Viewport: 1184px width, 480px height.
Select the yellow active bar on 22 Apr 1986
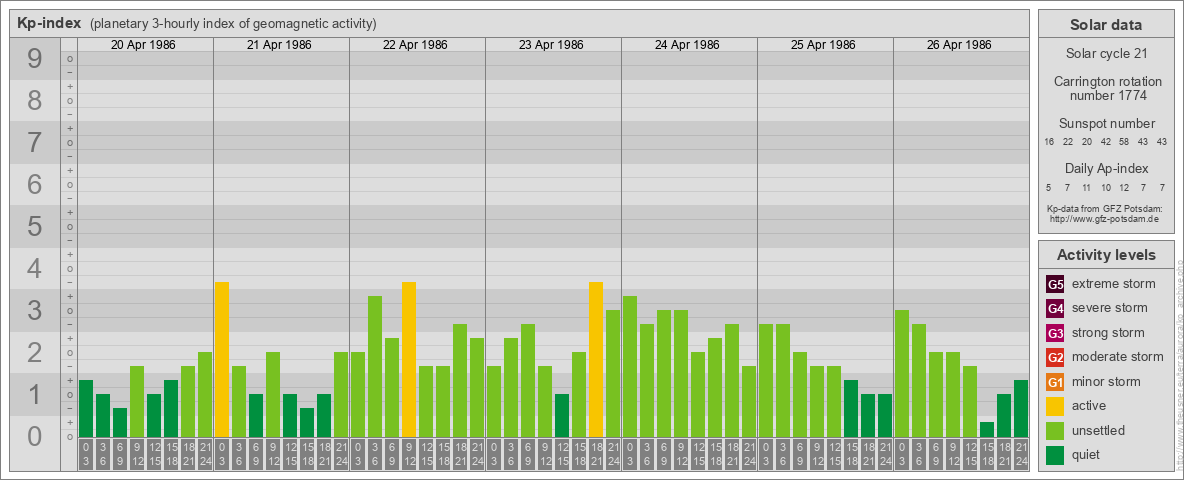[x=409, y=359]
